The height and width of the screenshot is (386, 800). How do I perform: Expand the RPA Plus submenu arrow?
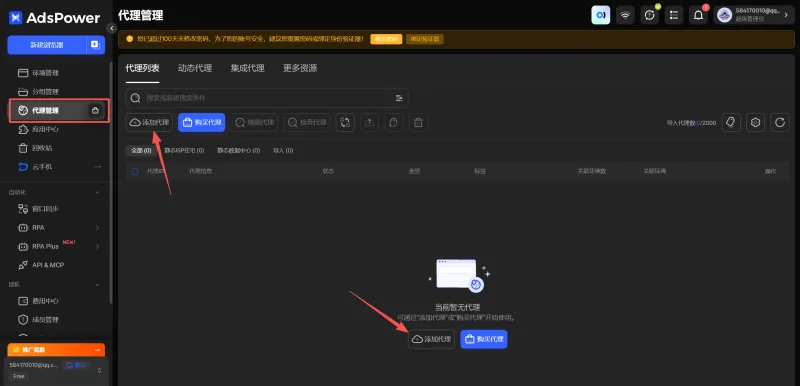pyautogui.click(x=97, y=246)
